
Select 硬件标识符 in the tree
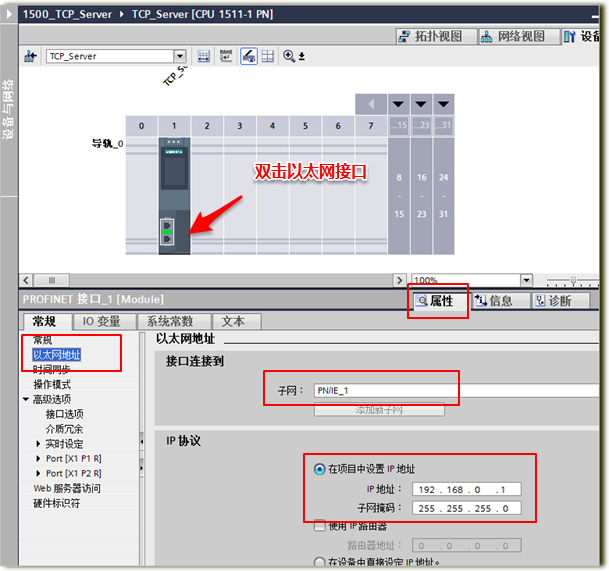point(57,503)
